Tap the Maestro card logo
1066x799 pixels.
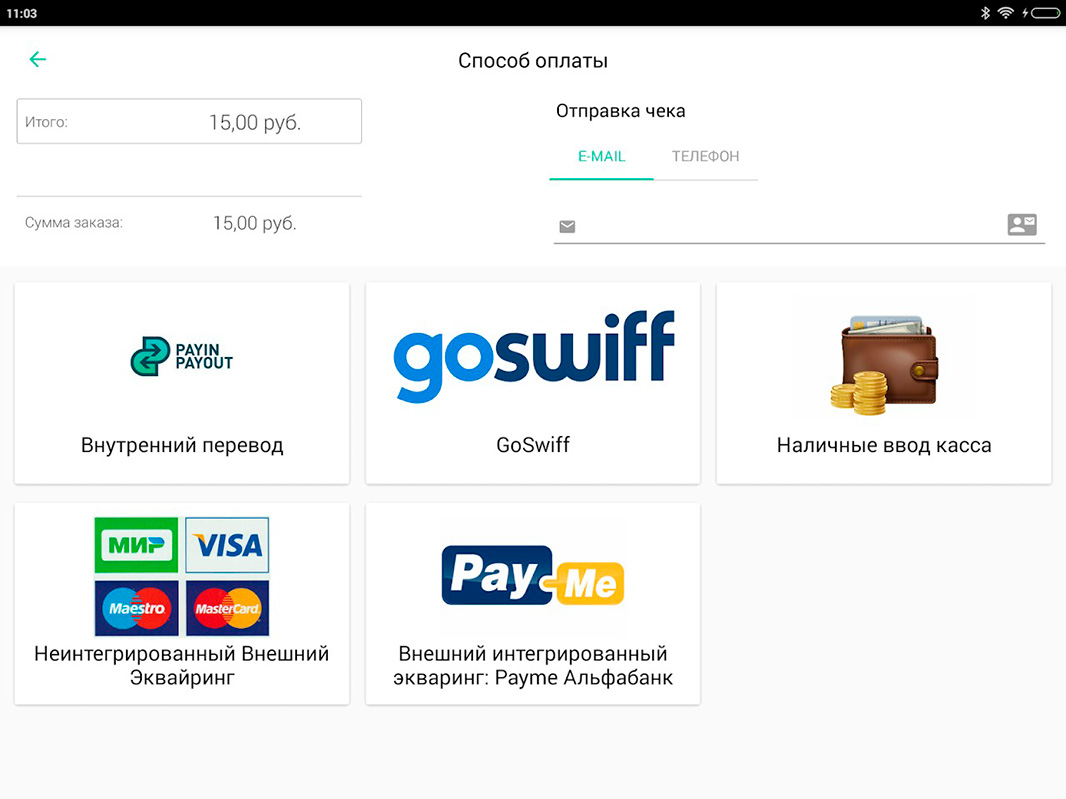pos(136,608)
